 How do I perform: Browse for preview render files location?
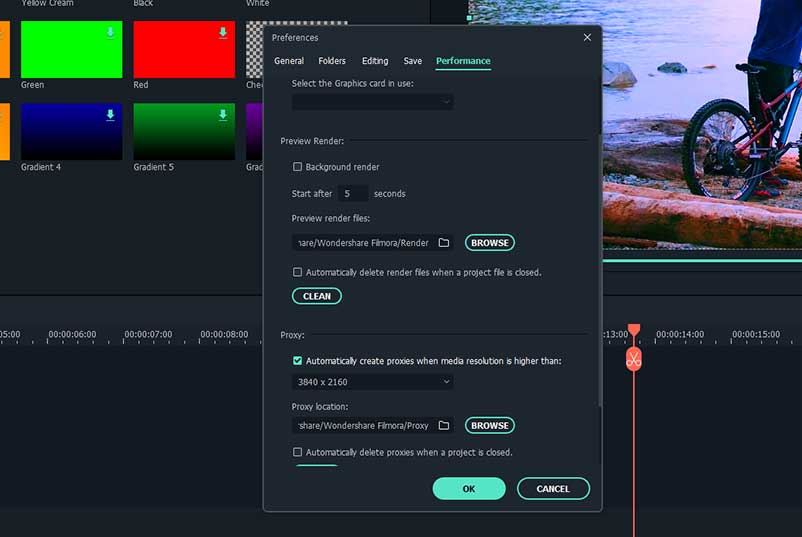(490, 243)
